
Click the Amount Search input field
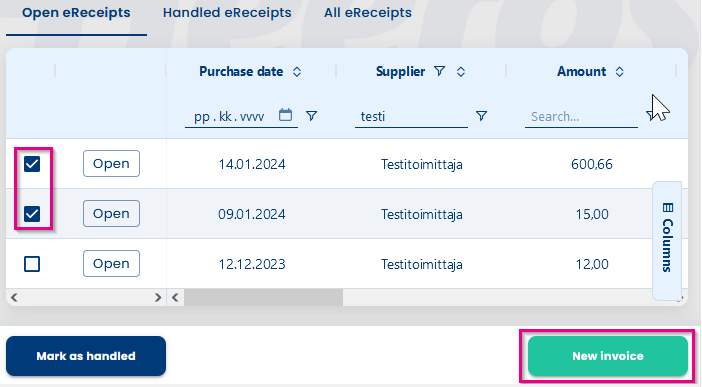[x=581, y=116]
